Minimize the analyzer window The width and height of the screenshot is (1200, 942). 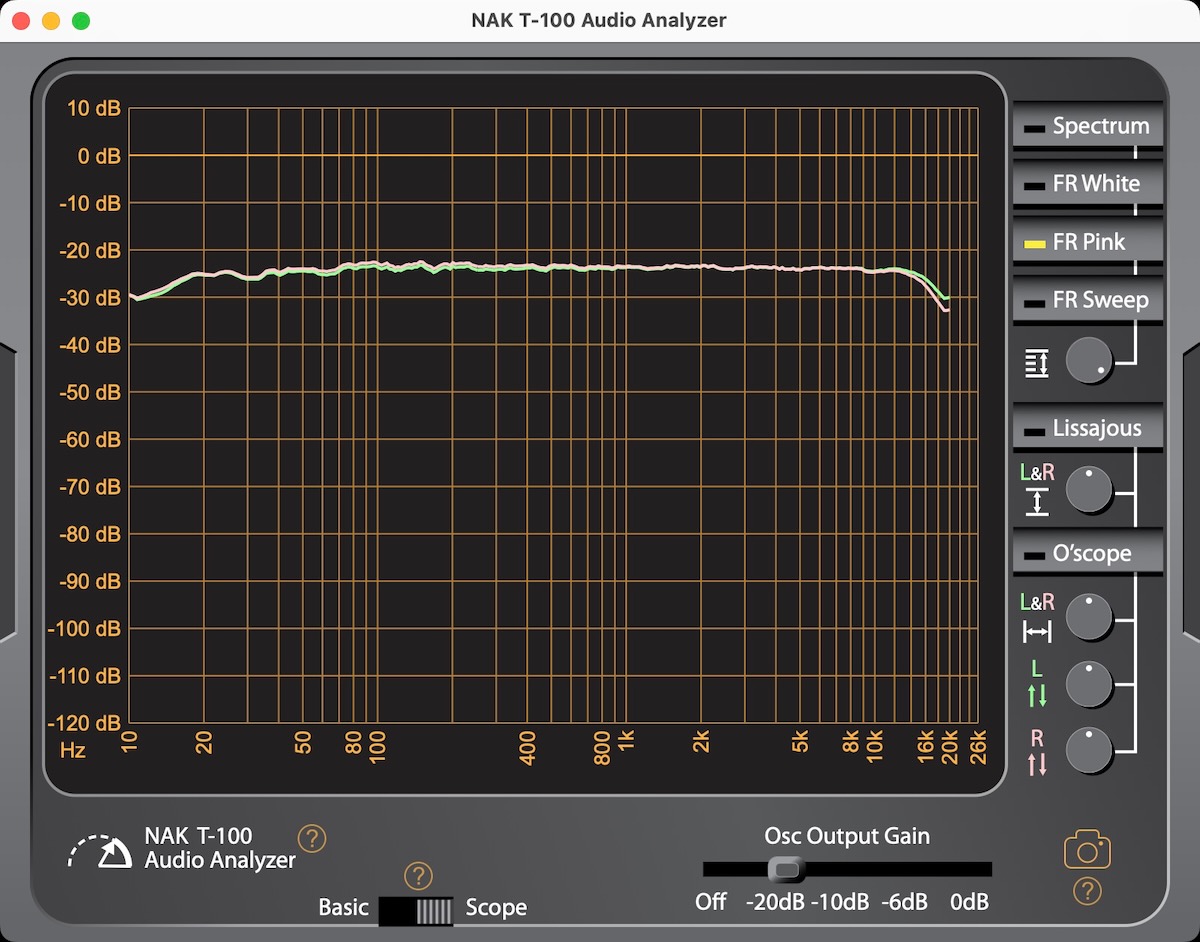tap(51, 21)
